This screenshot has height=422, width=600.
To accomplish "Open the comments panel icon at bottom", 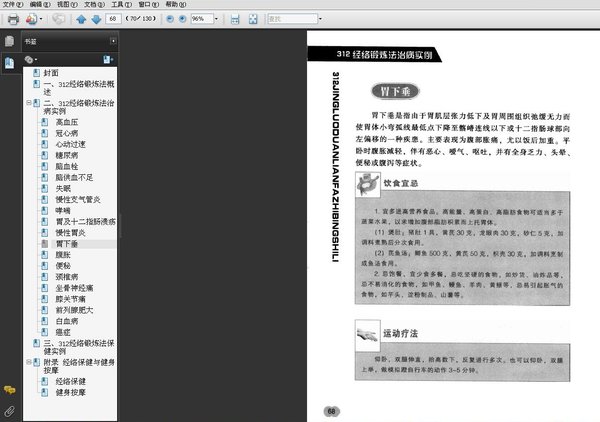I will [10, 390].
